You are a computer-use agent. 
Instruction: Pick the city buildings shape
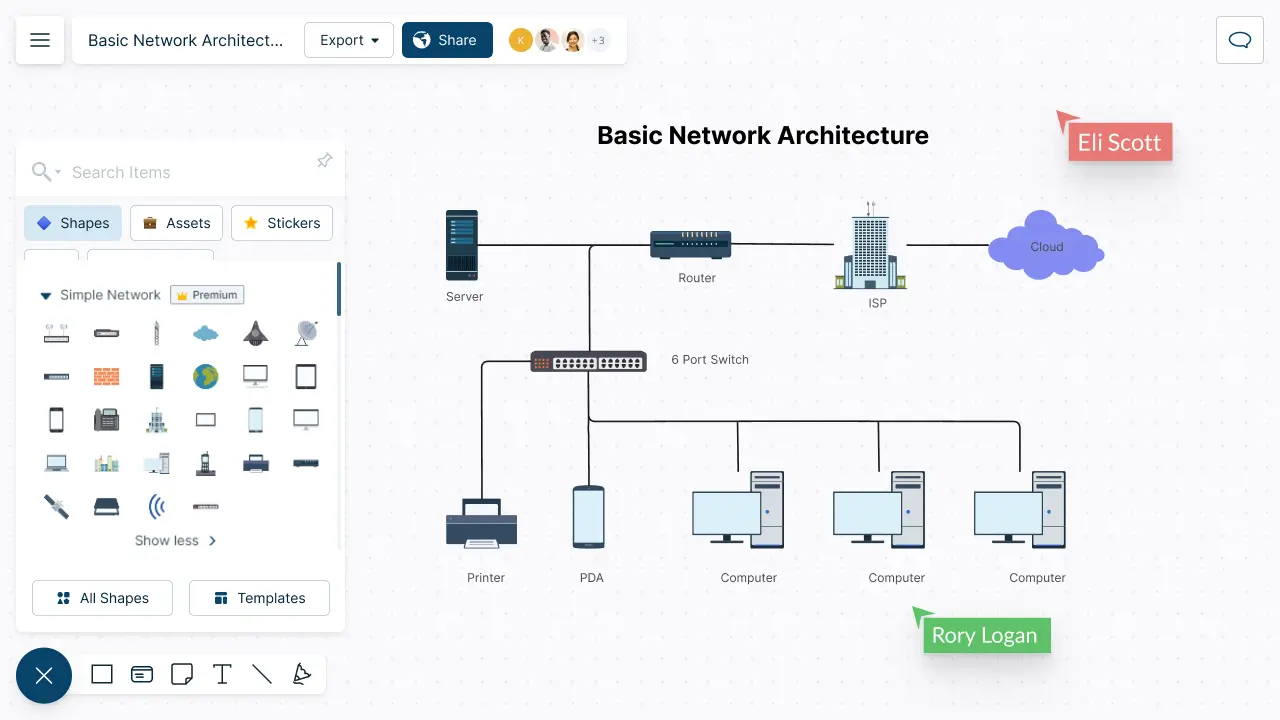[x=106, y=463]
